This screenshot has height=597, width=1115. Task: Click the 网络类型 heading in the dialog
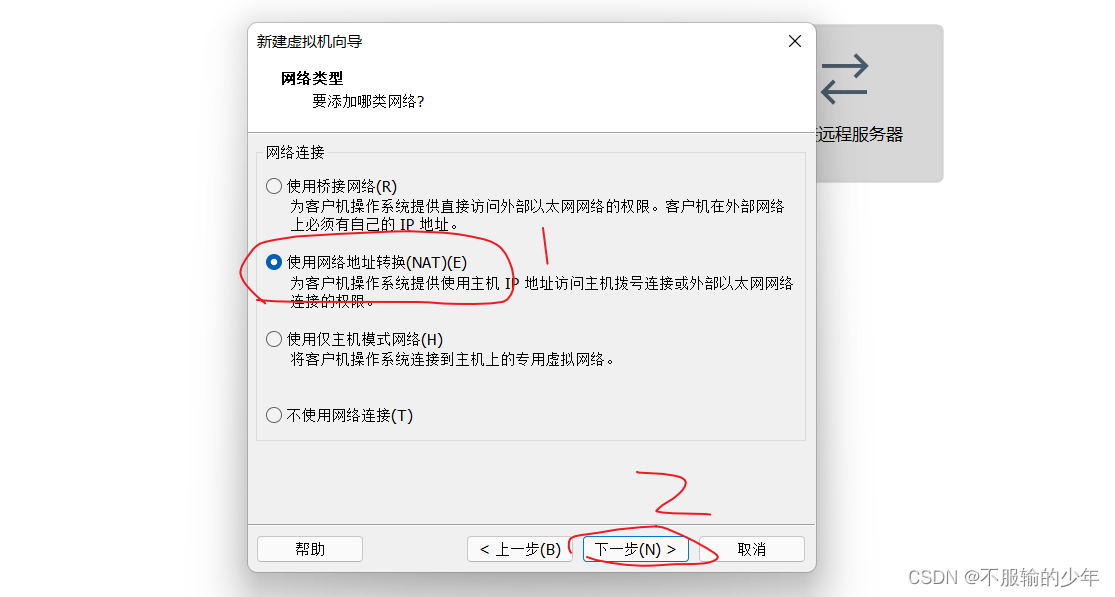312,78
